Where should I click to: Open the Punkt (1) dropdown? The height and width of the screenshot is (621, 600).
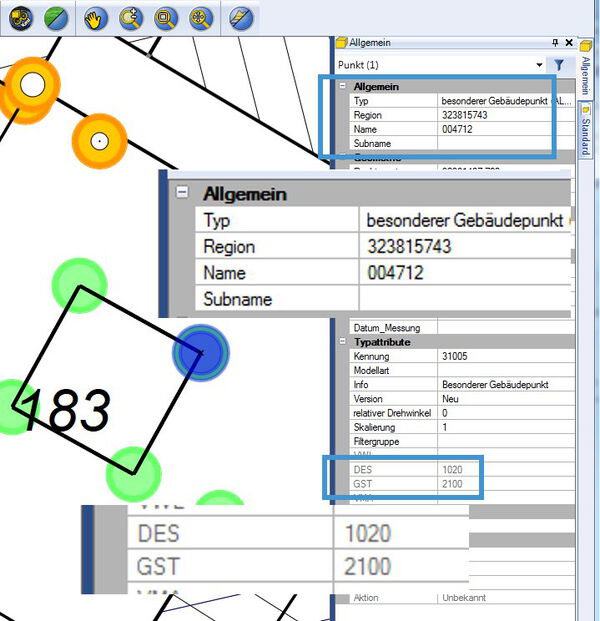538,64
